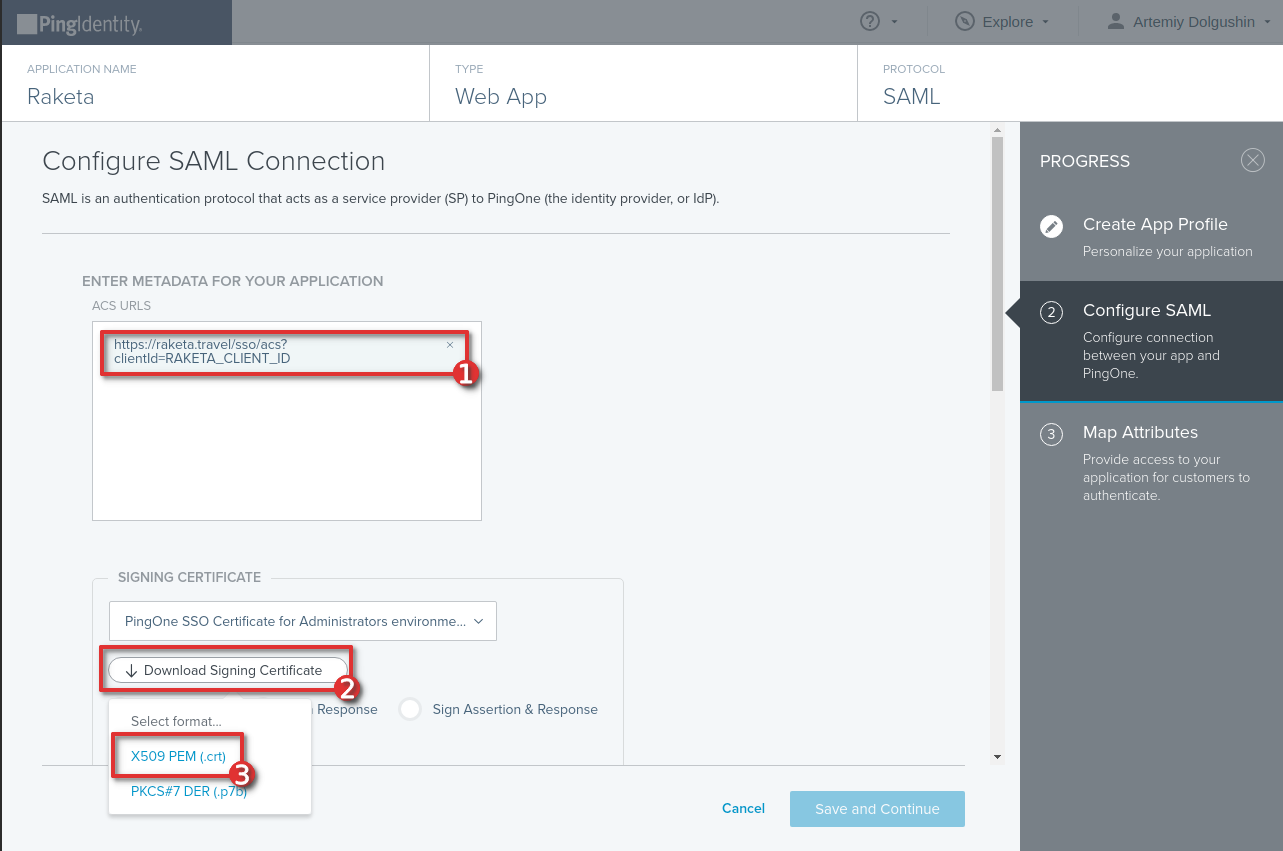Click the Raketa application name

tap(61, 97)
